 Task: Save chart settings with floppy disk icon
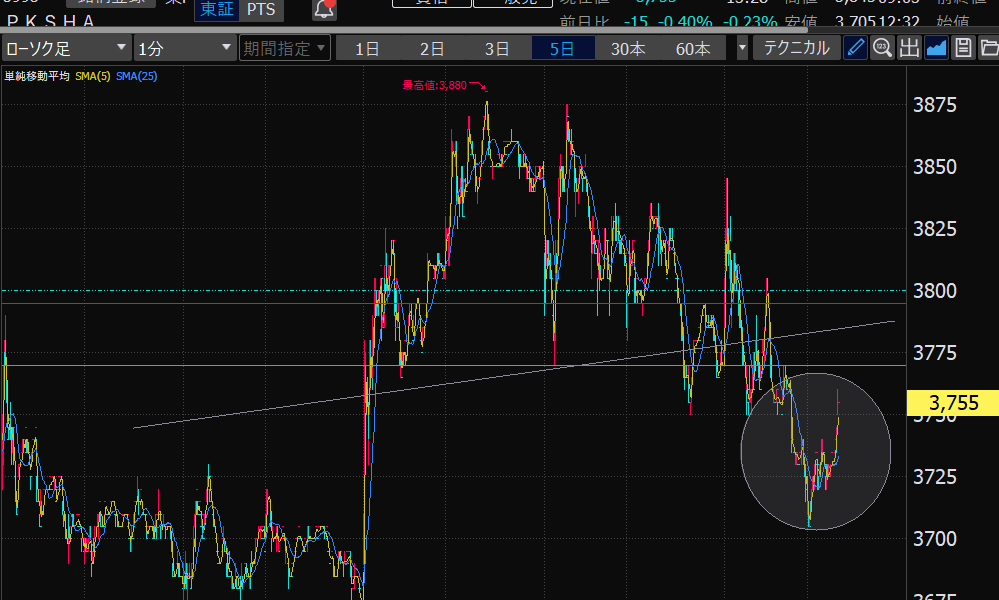962,48
